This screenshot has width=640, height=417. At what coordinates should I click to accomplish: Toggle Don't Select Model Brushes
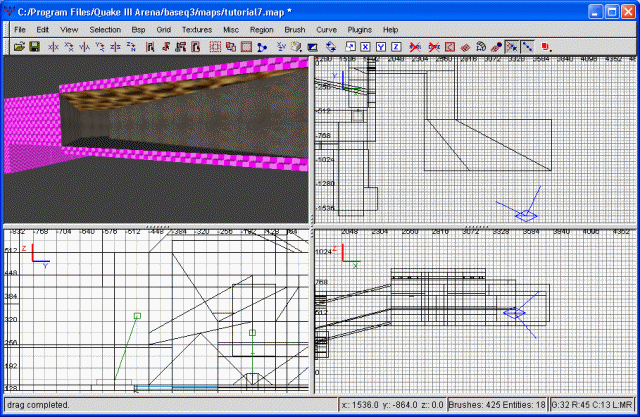(415, 47)
